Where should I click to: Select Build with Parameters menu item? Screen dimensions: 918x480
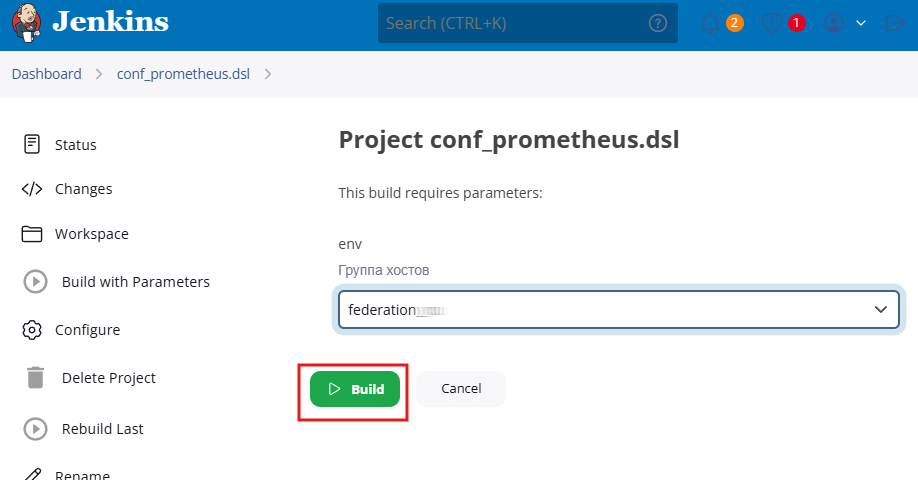(135, 282)
